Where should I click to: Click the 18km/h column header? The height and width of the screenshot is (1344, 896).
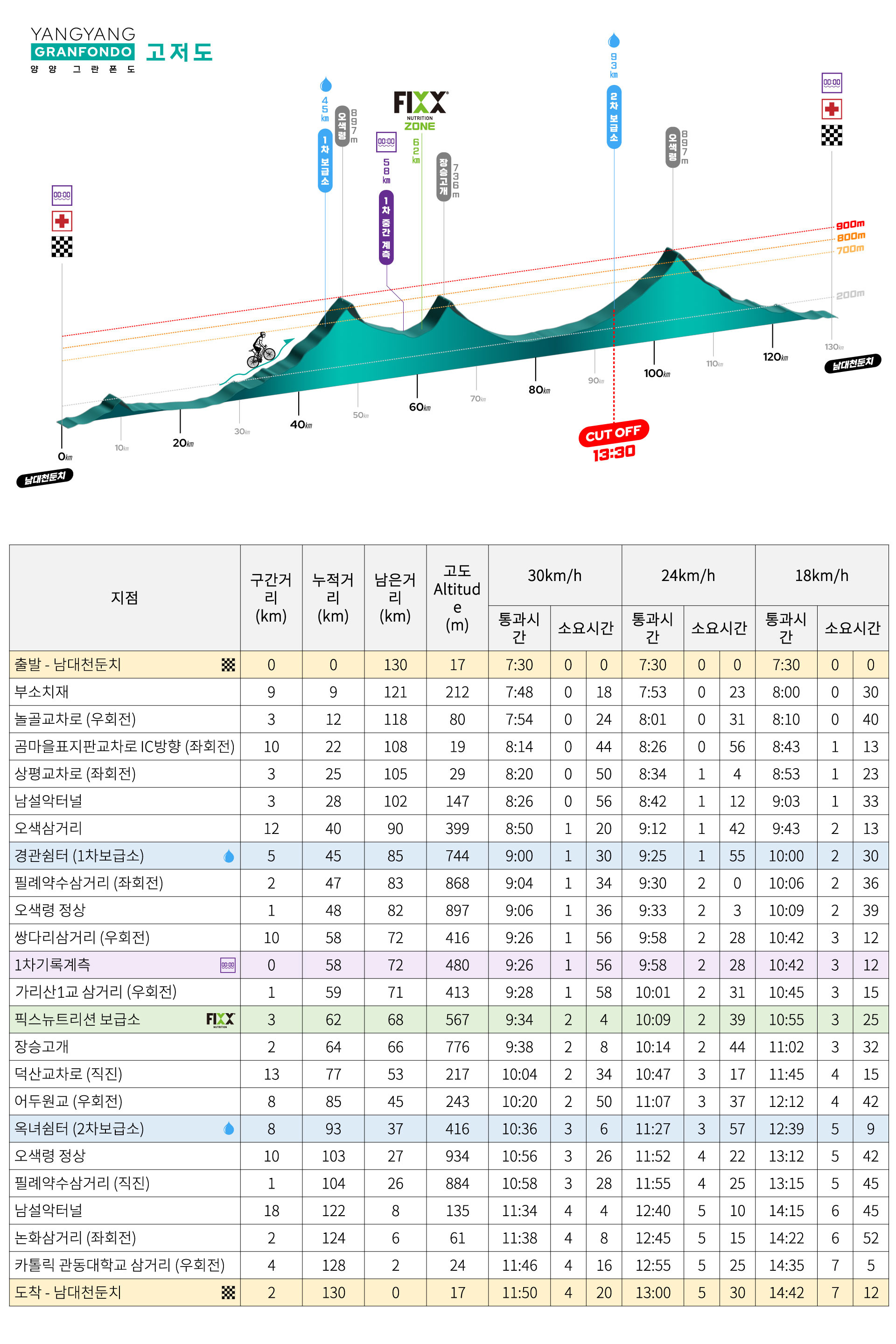822,575
